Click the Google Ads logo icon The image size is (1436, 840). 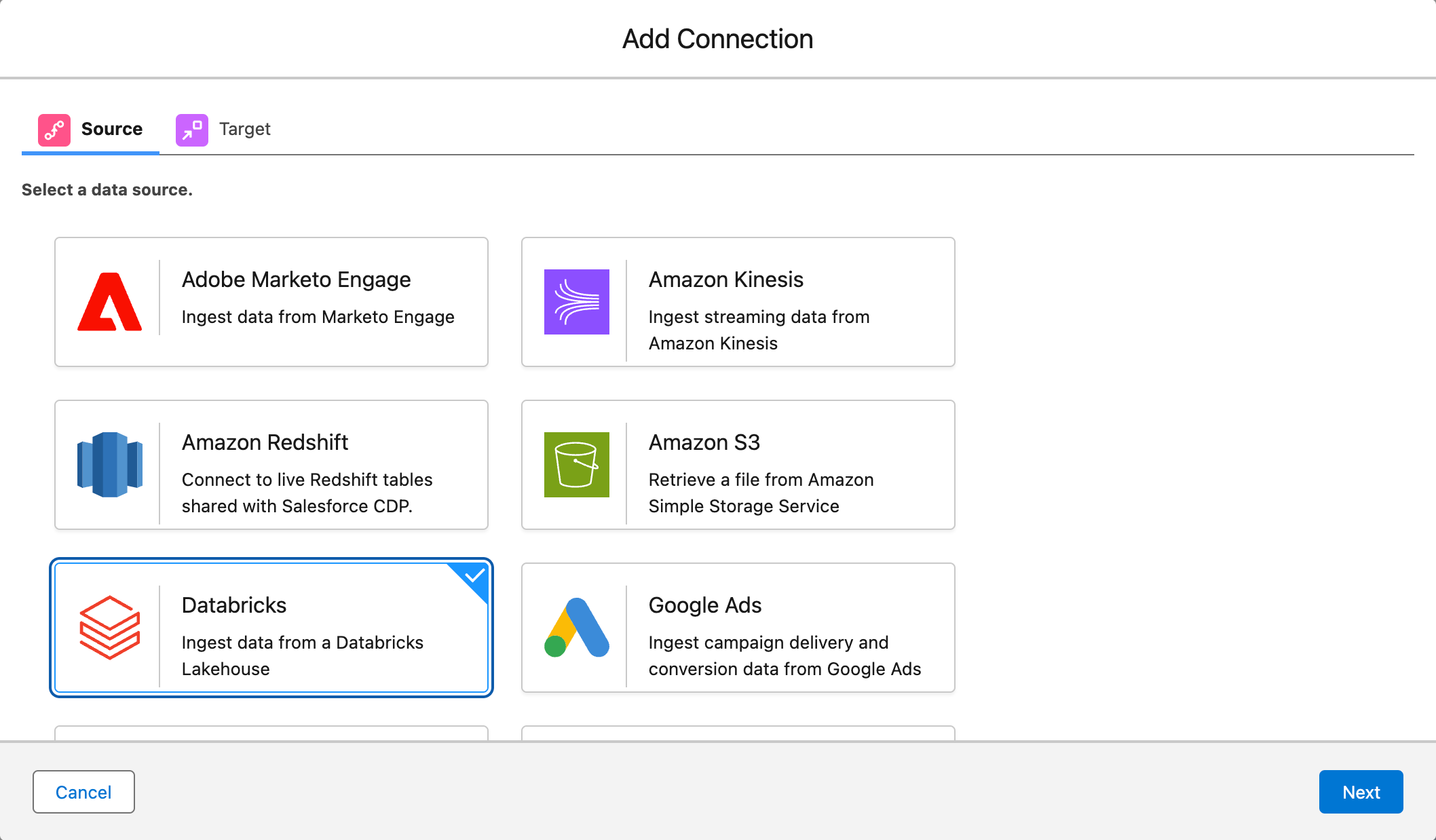[577, 628]
